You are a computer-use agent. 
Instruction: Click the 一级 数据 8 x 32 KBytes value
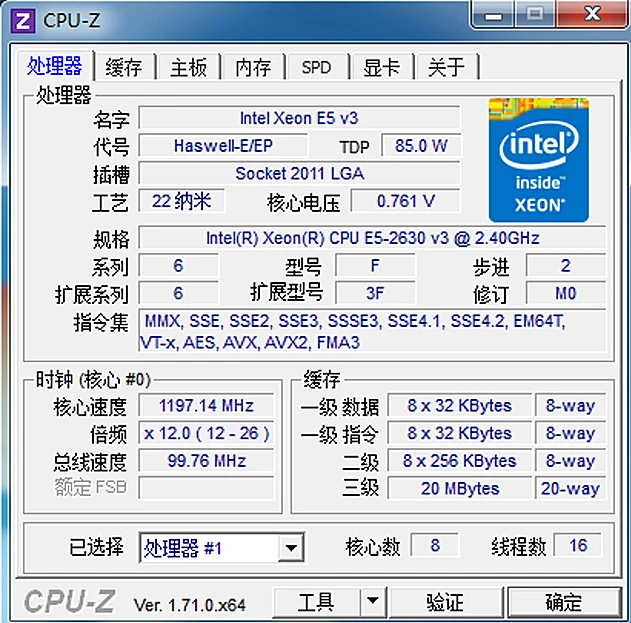coord(460,405)
